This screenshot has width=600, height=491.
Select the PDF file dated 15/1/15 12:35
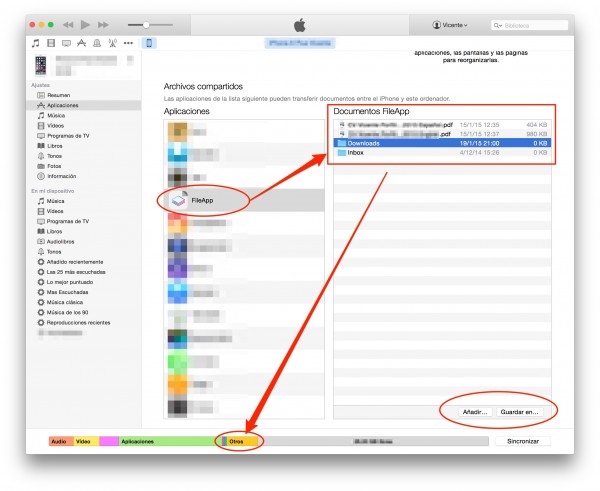click(442, 125)
